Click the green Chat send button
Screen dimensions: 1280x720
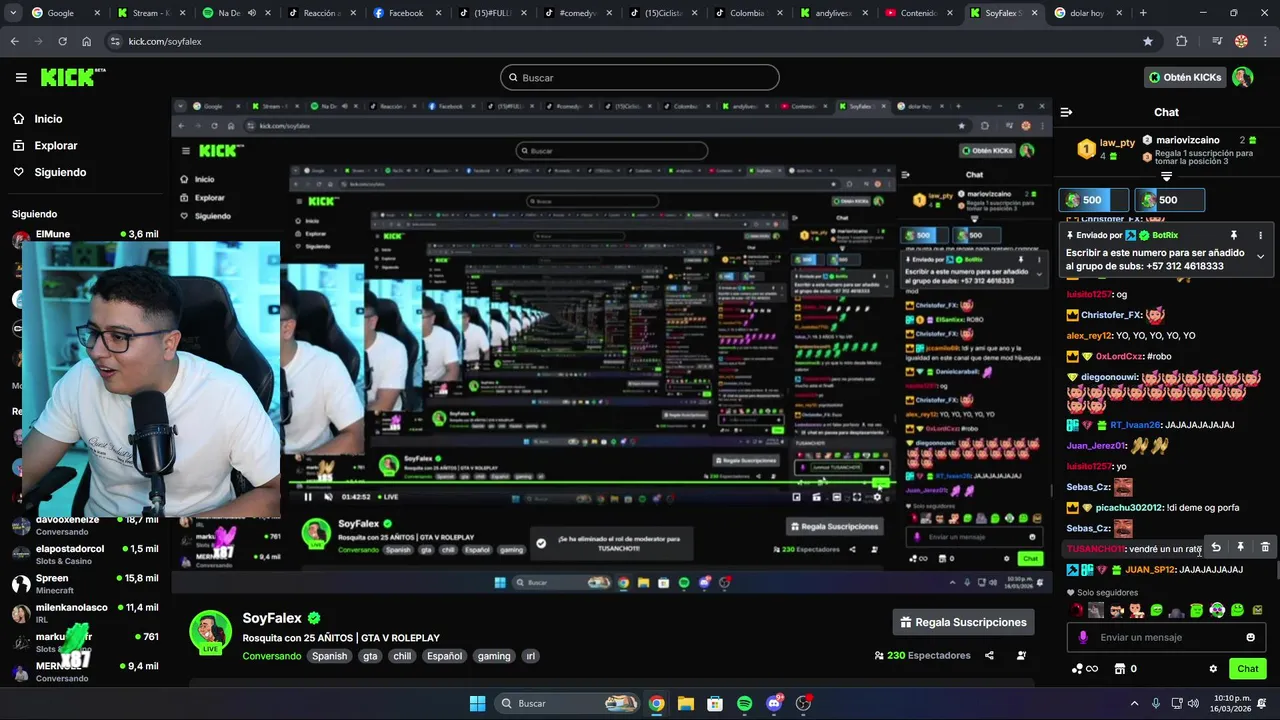coord(1248,669)
